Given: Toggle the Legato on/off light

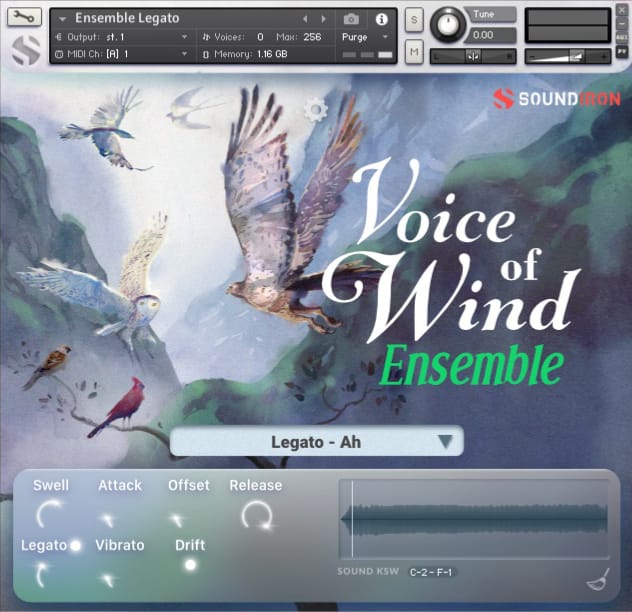Looking at the screenshot, I should click(x=75, y=545).
